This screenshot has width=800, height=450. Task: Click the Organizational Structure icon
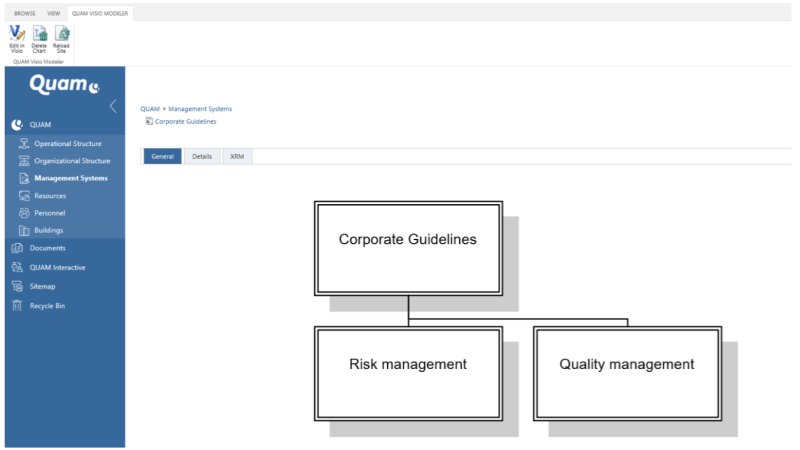pyautogui.click(x=24, y=161)
